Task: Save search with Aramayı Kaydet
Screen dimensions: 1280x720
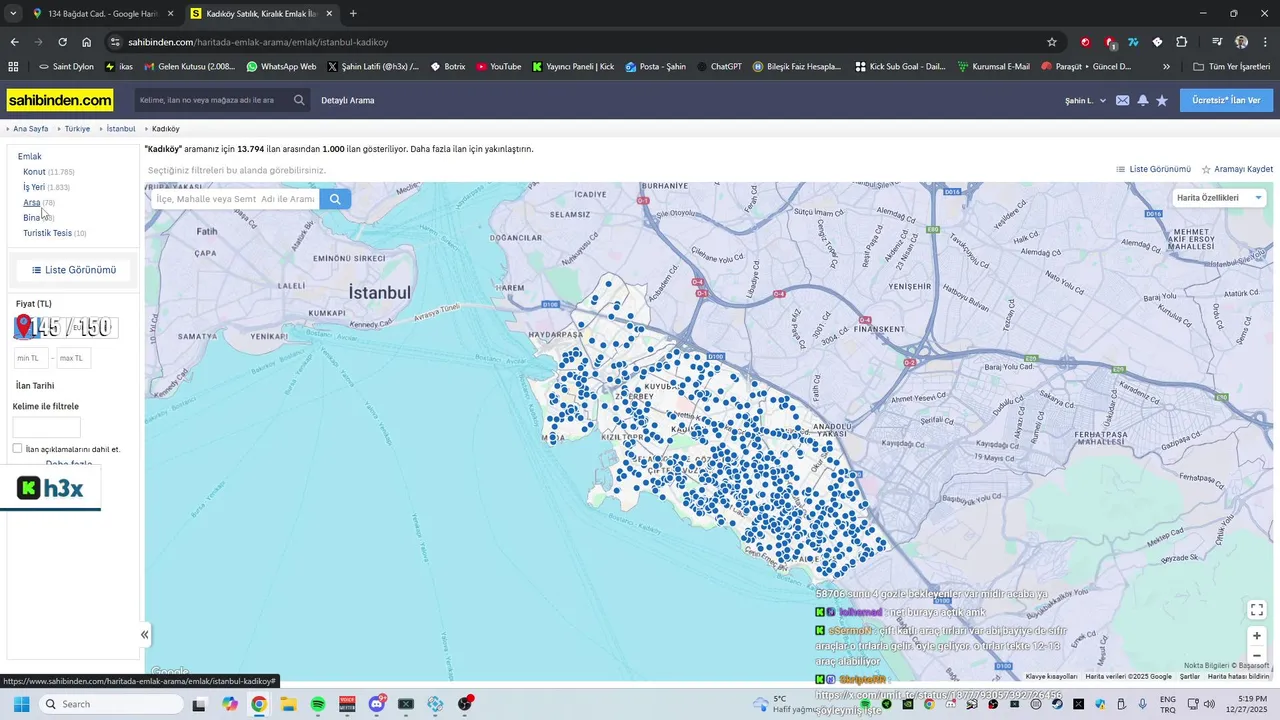Action: (x=1237, y=170)
